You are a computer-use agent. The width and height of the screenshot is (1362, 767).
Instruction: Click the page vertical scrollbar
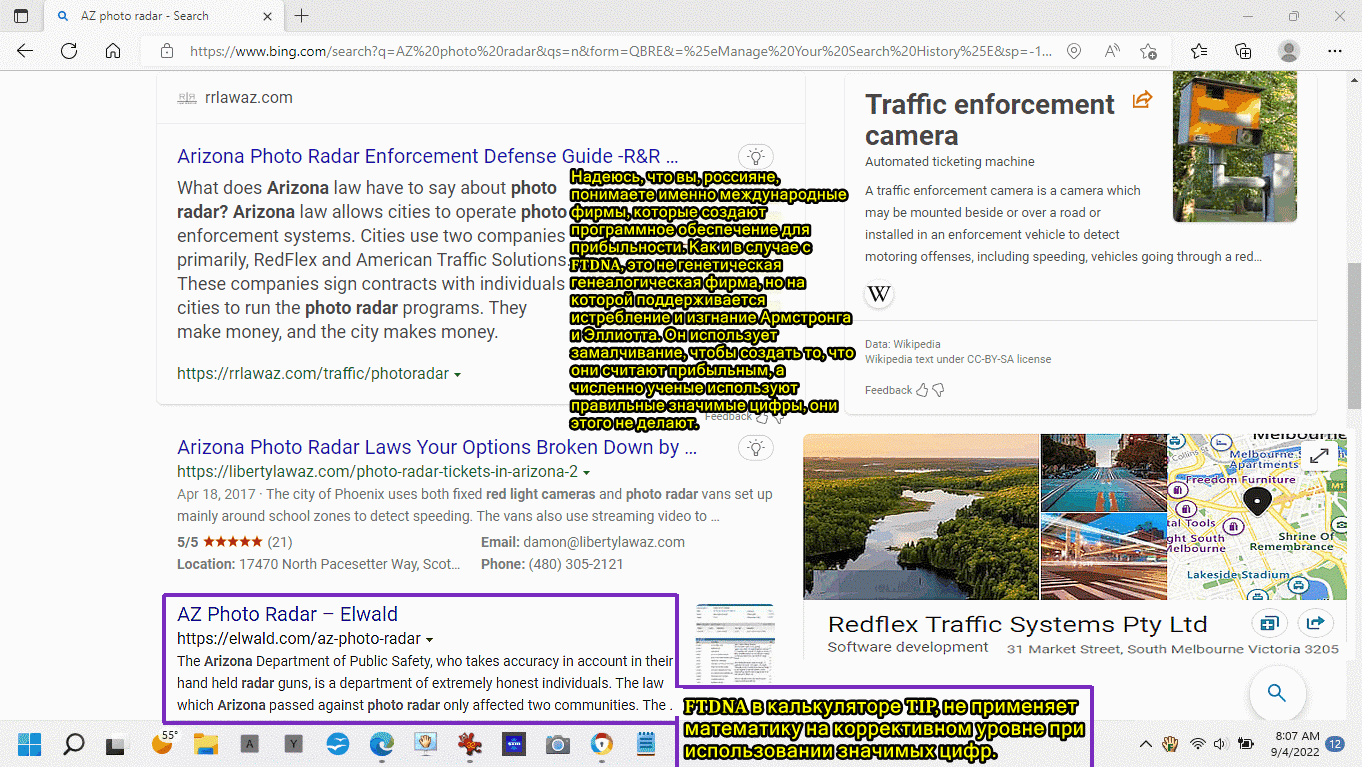1353,335
